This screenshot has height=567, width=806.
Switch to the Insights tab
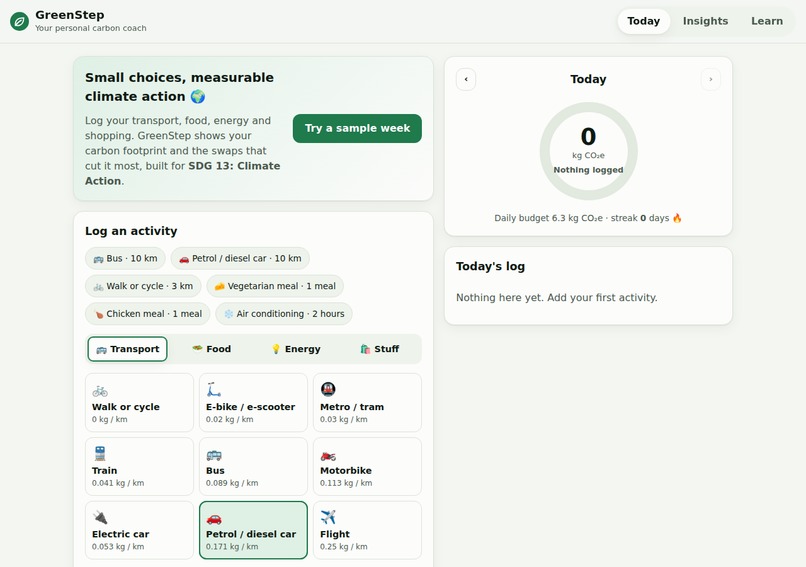705,21
